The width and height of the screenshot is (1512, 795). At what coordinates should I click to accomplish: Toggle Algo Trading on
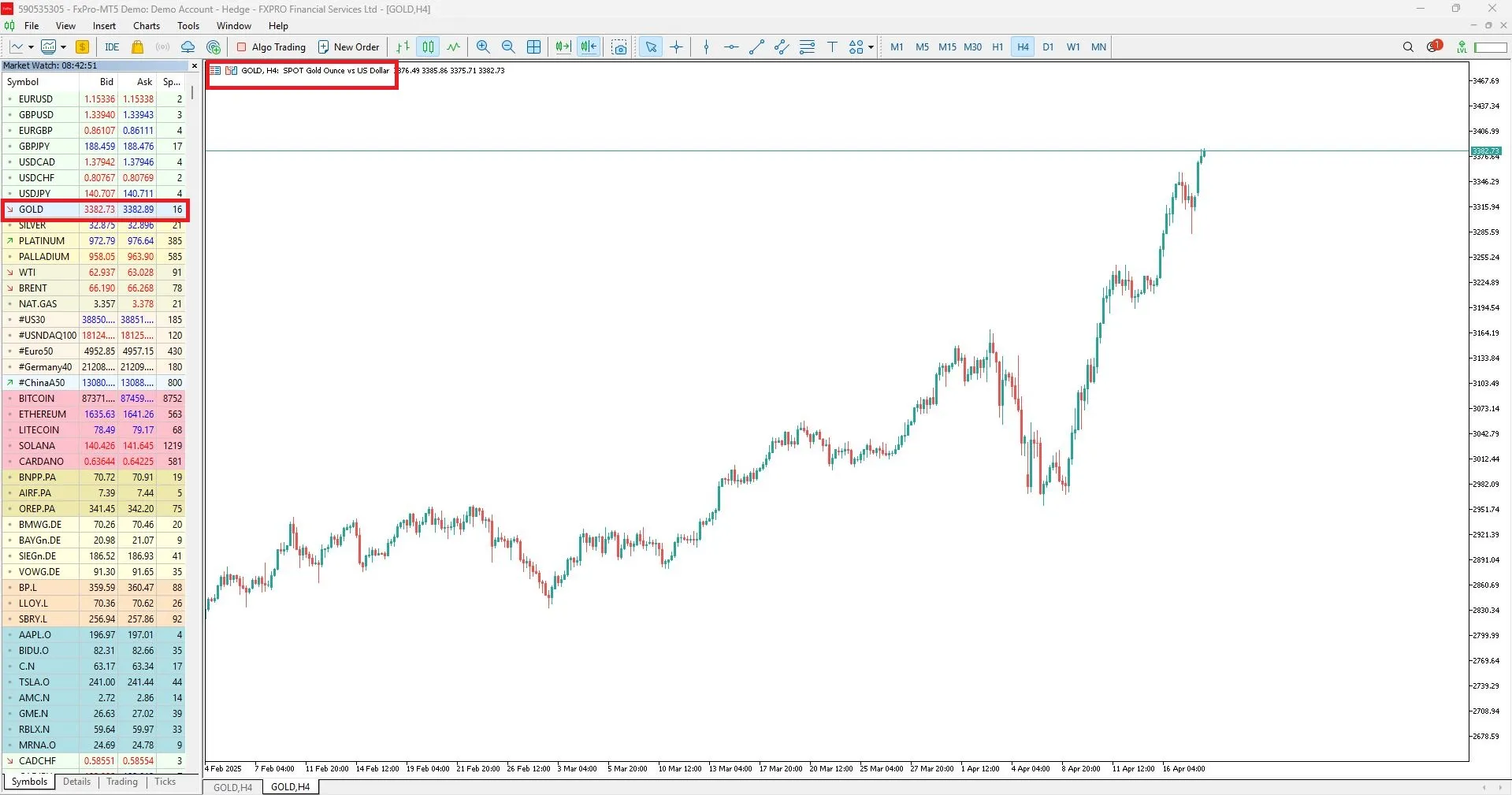tap(271, 47)
